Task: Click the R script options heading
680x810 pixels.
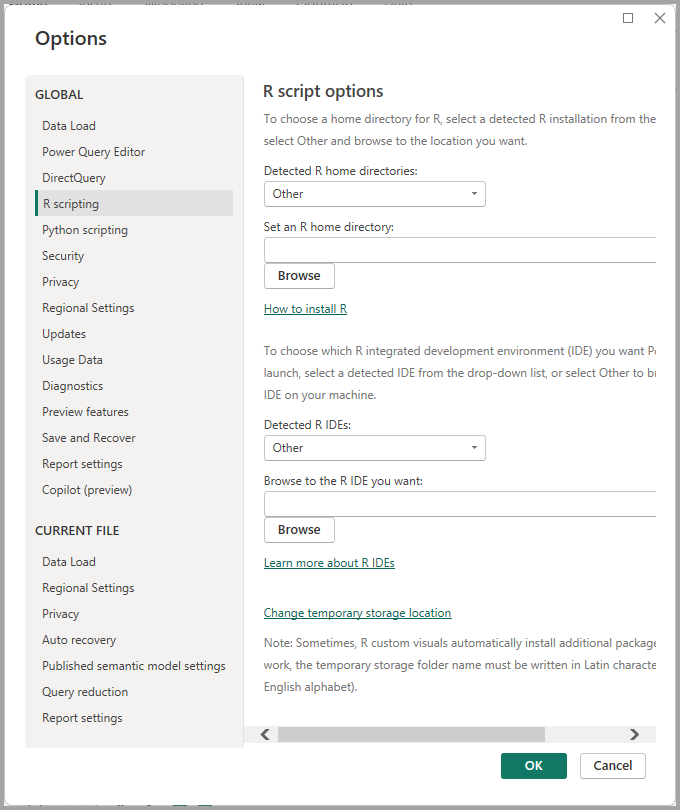Action: tap(323, 91)
